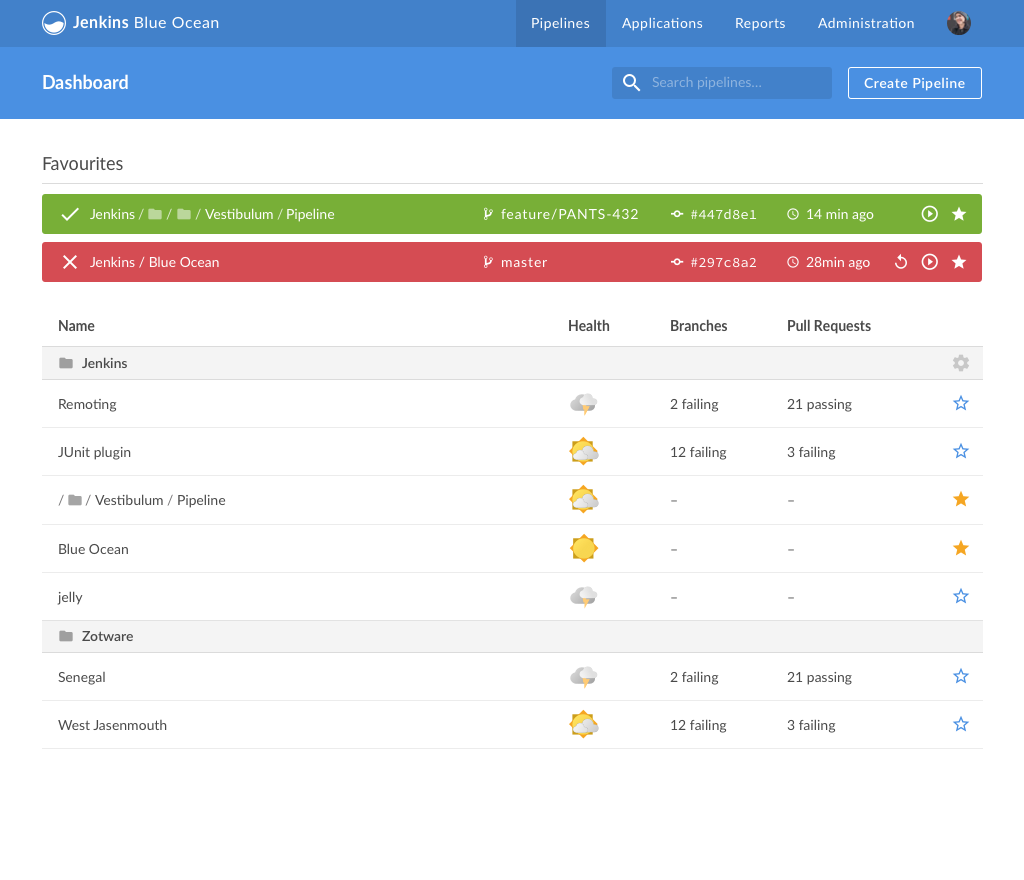Run the Vestibulum Pipeline favourite
1024x880 pixels.
[929, 214]
